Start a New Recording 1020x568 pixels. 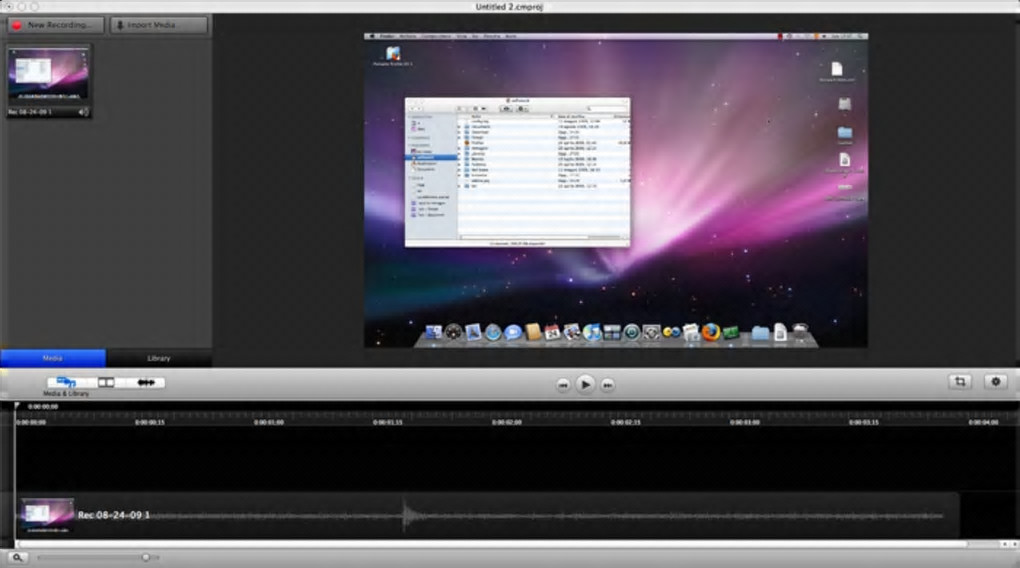[x=54, y=25]
